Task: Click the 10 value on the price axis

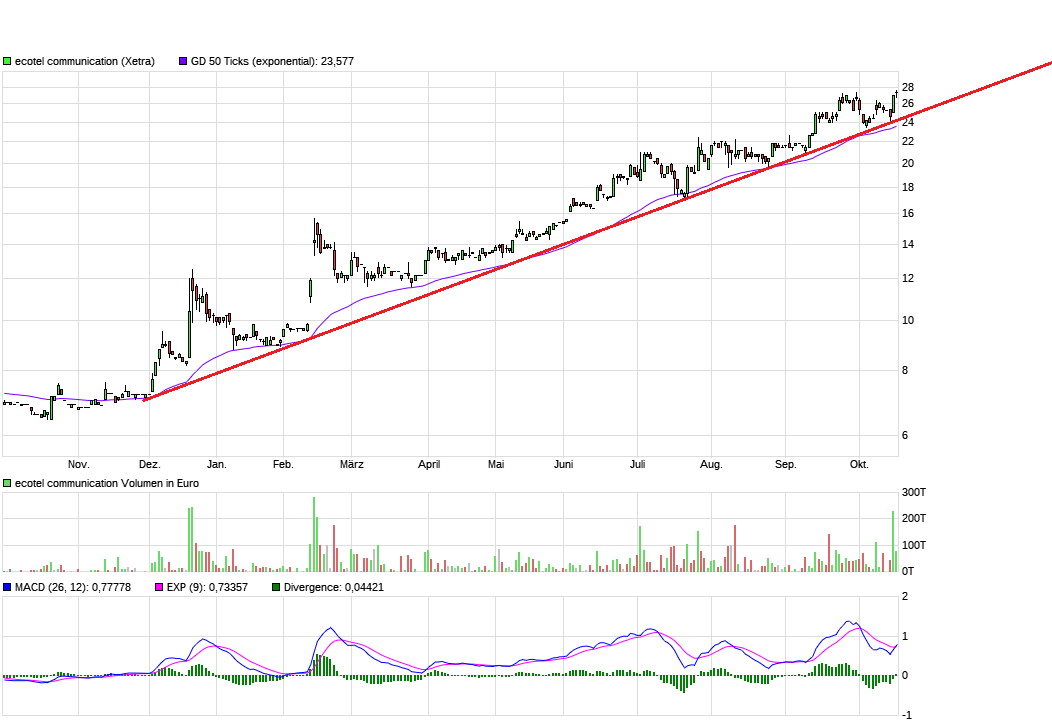Action: pyautogui.click(x=908, y=321)
